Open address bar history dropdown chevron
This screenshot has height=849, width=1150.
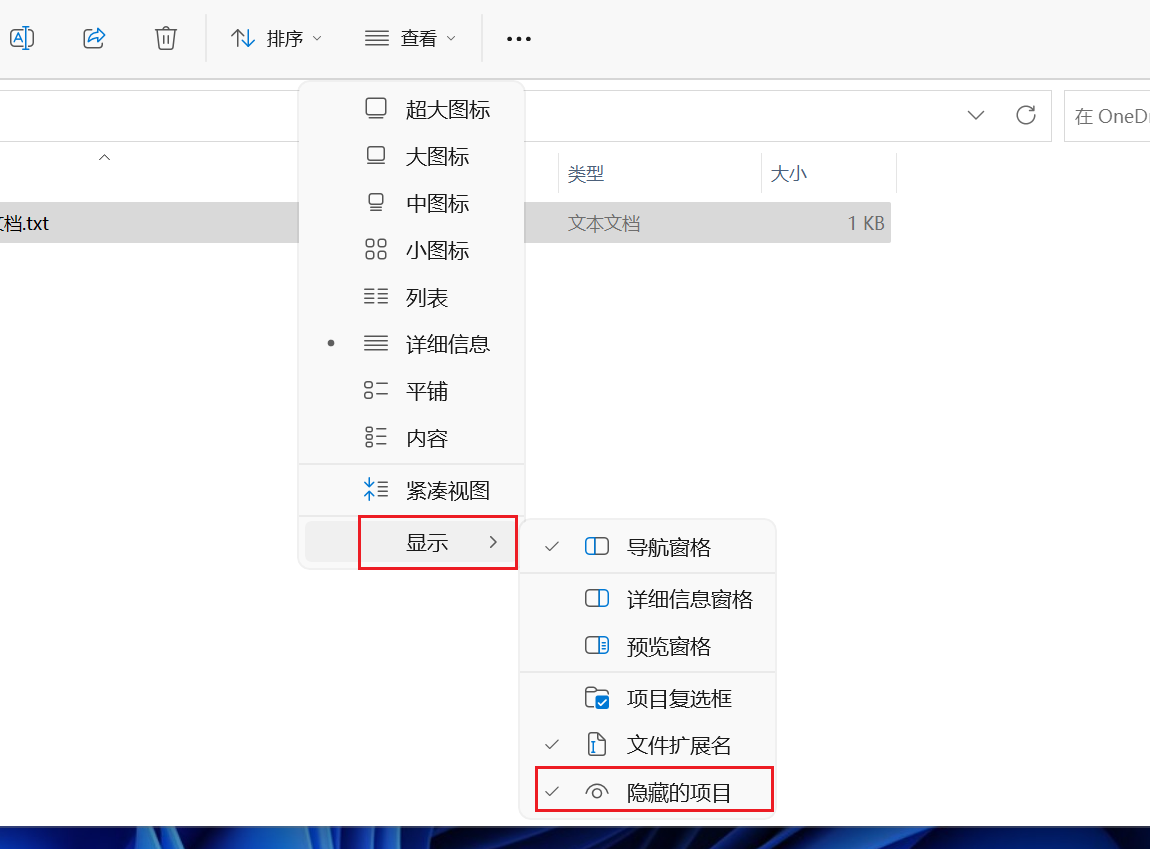[x=976, y=115]
